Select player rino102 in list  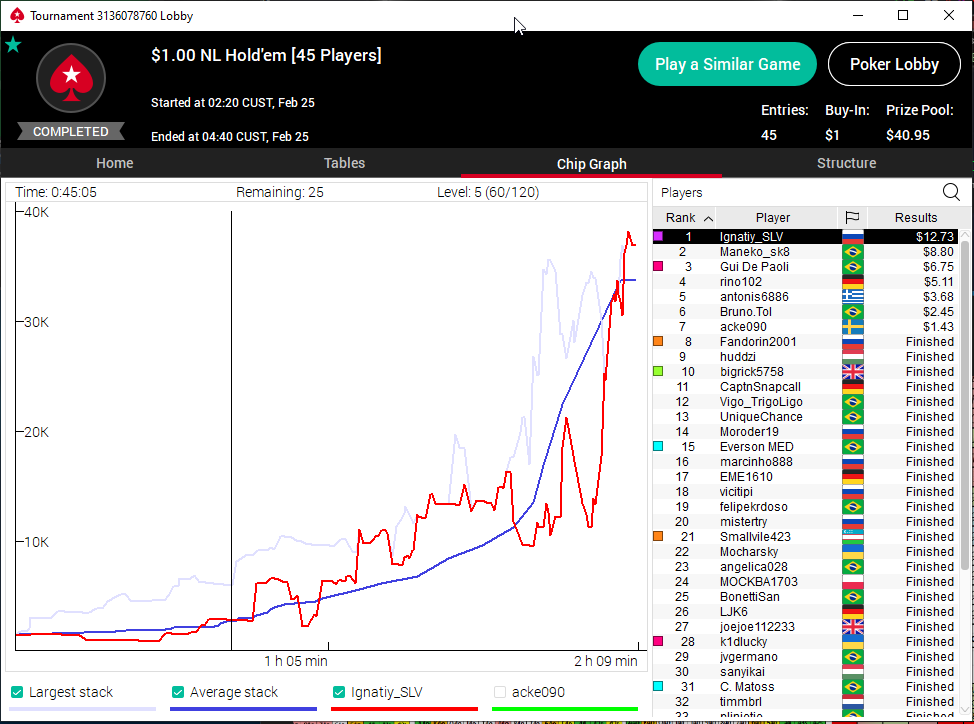tap(805, 281)
